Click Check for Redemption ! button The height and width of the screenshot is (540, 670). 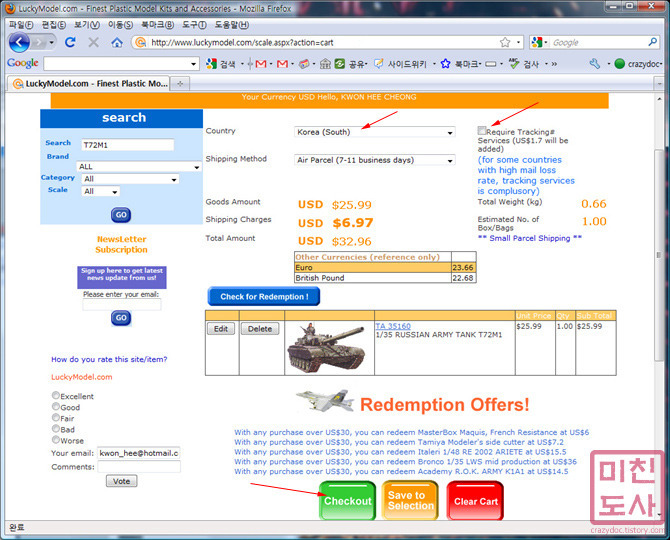coord(264,296)
